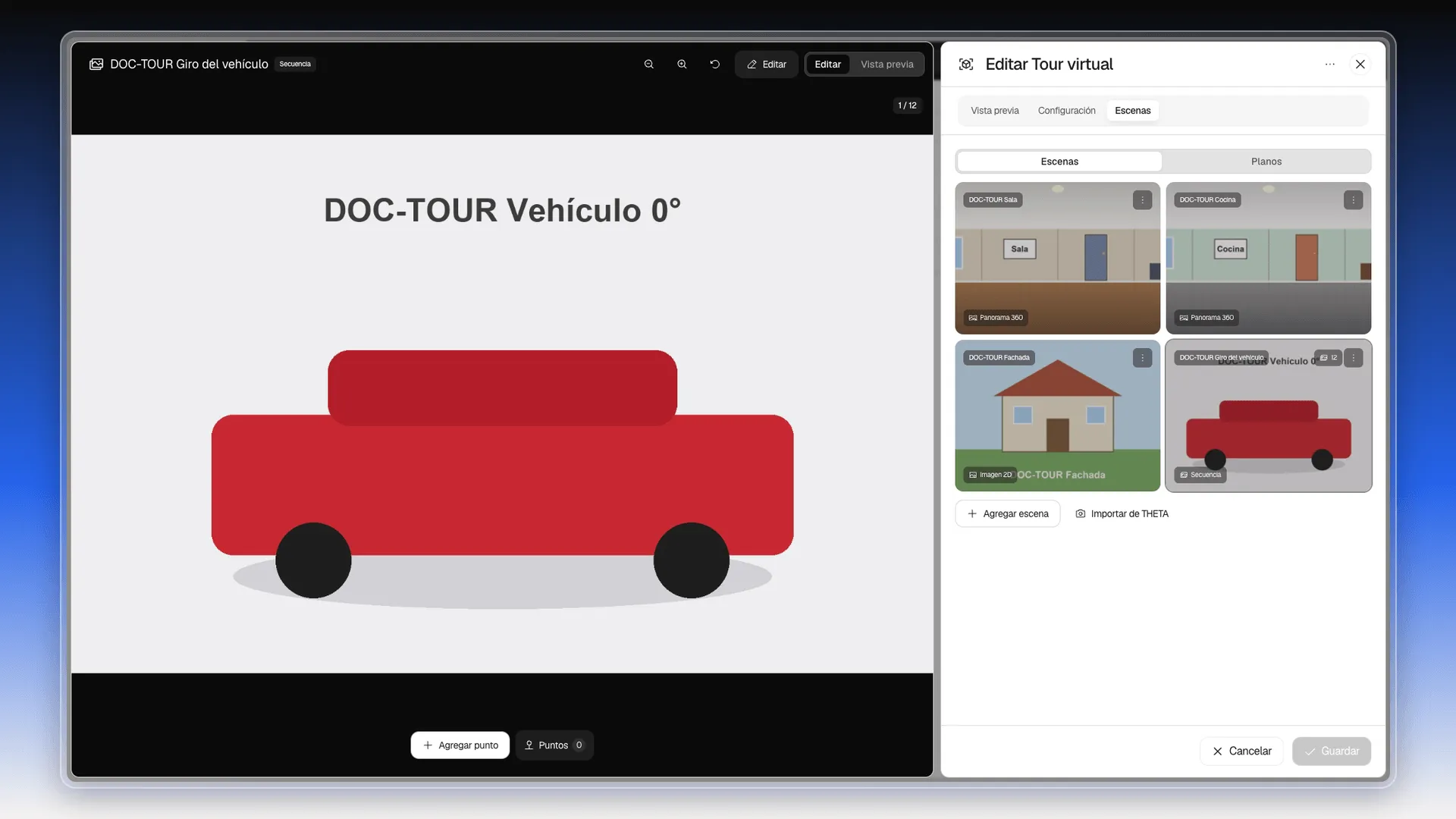The height and width of the screenshot is (819, 1456).
Task: Switch viewer to Editar mode
Action: (827, 64)
